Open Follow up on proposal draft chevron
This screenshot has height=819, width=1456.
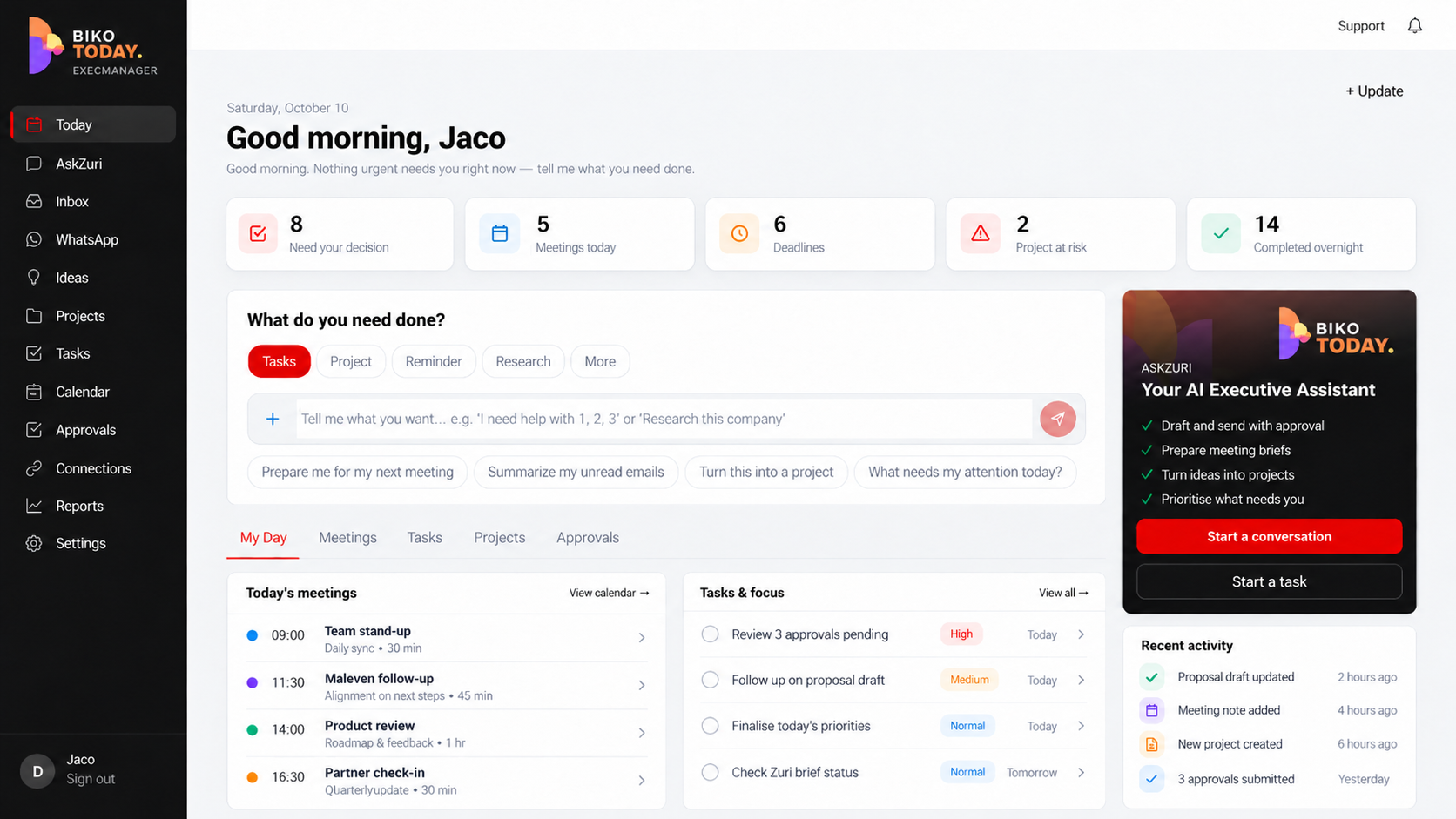(1081, 680)
